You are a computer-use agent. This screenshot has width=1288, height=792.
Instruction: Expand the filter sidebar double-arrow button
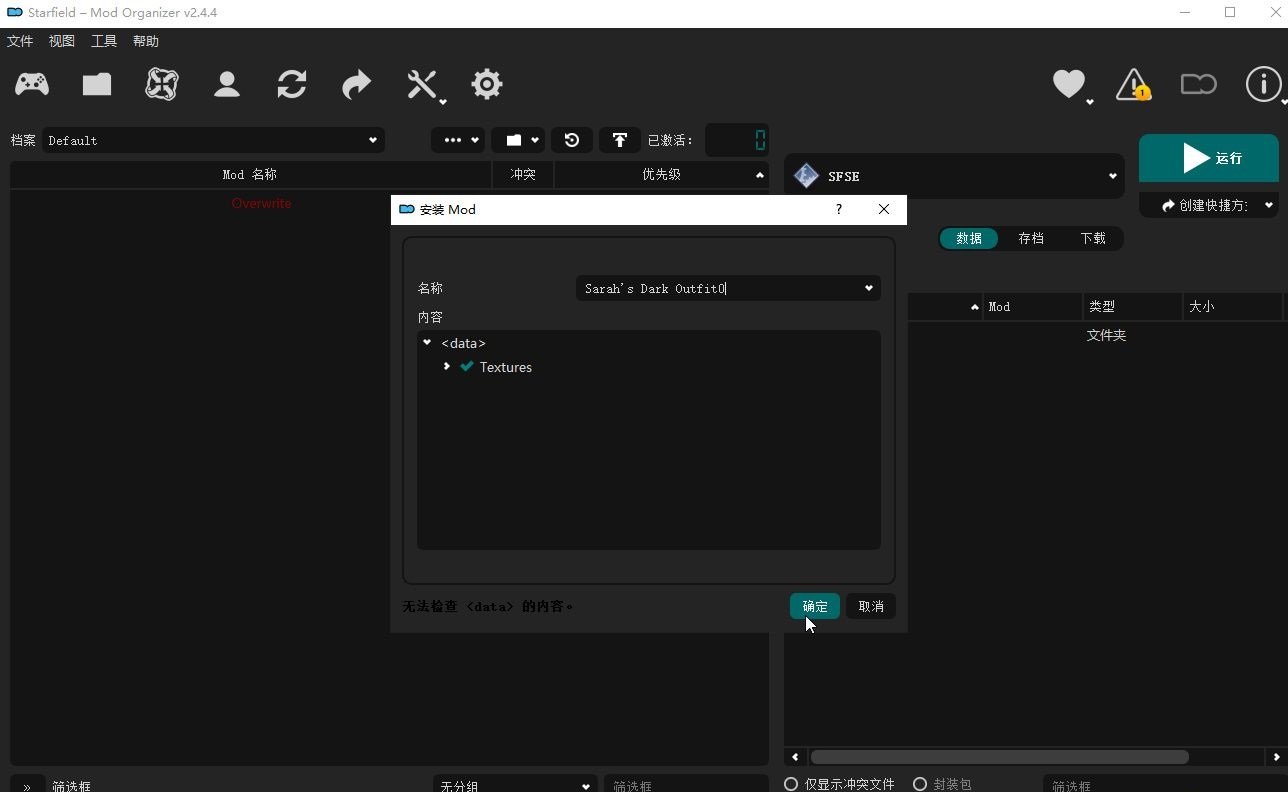[x=27, y=786]
